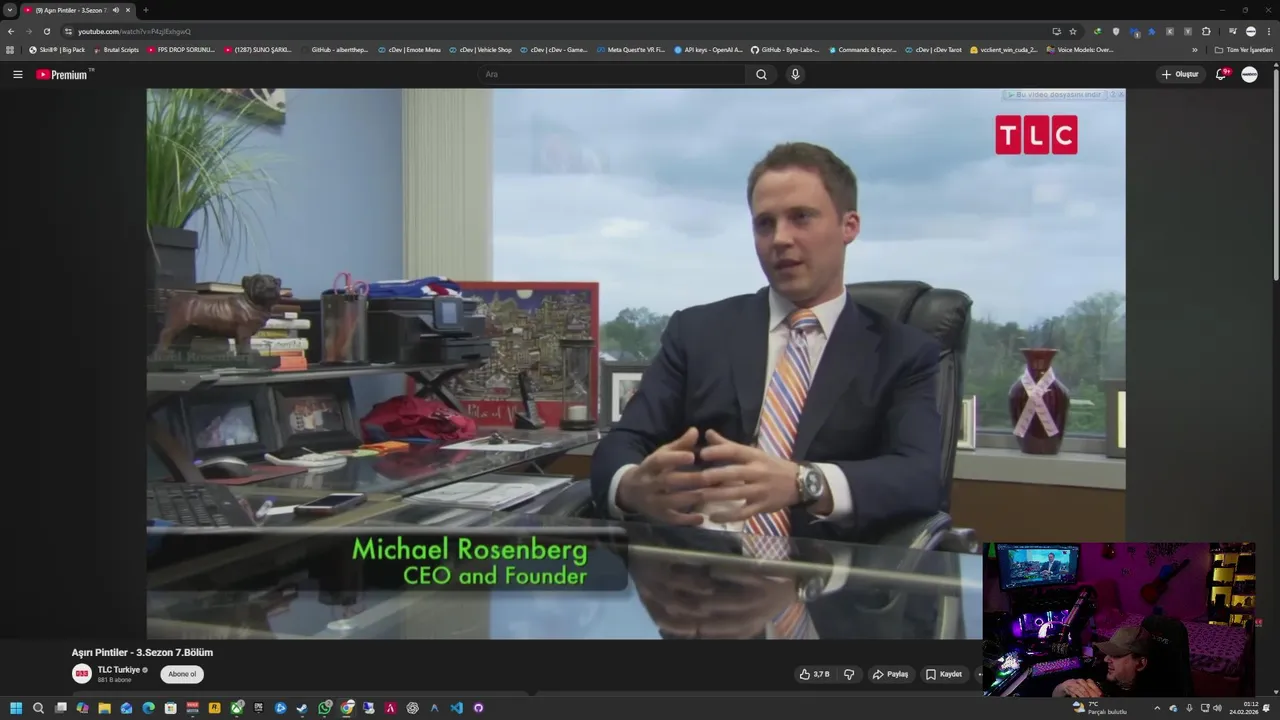The height and width of the screenshot is (720, 1280).
Task: Click the Oluştur create button
Action: [1180, 74]
